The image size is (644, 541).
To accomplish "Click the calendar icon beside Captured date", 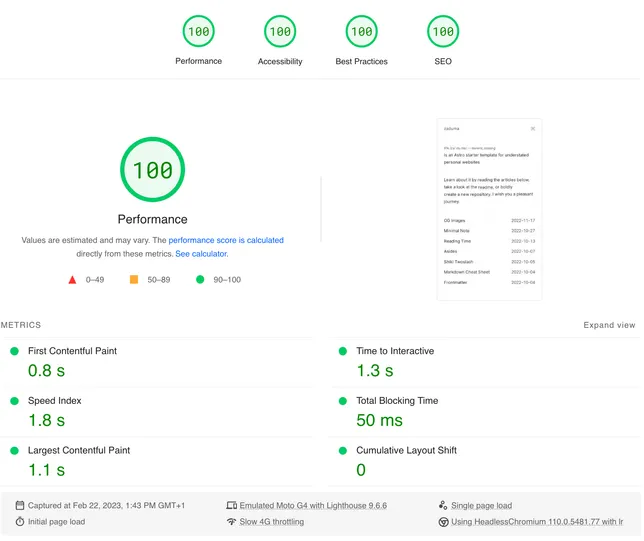I will click(20, 506).
